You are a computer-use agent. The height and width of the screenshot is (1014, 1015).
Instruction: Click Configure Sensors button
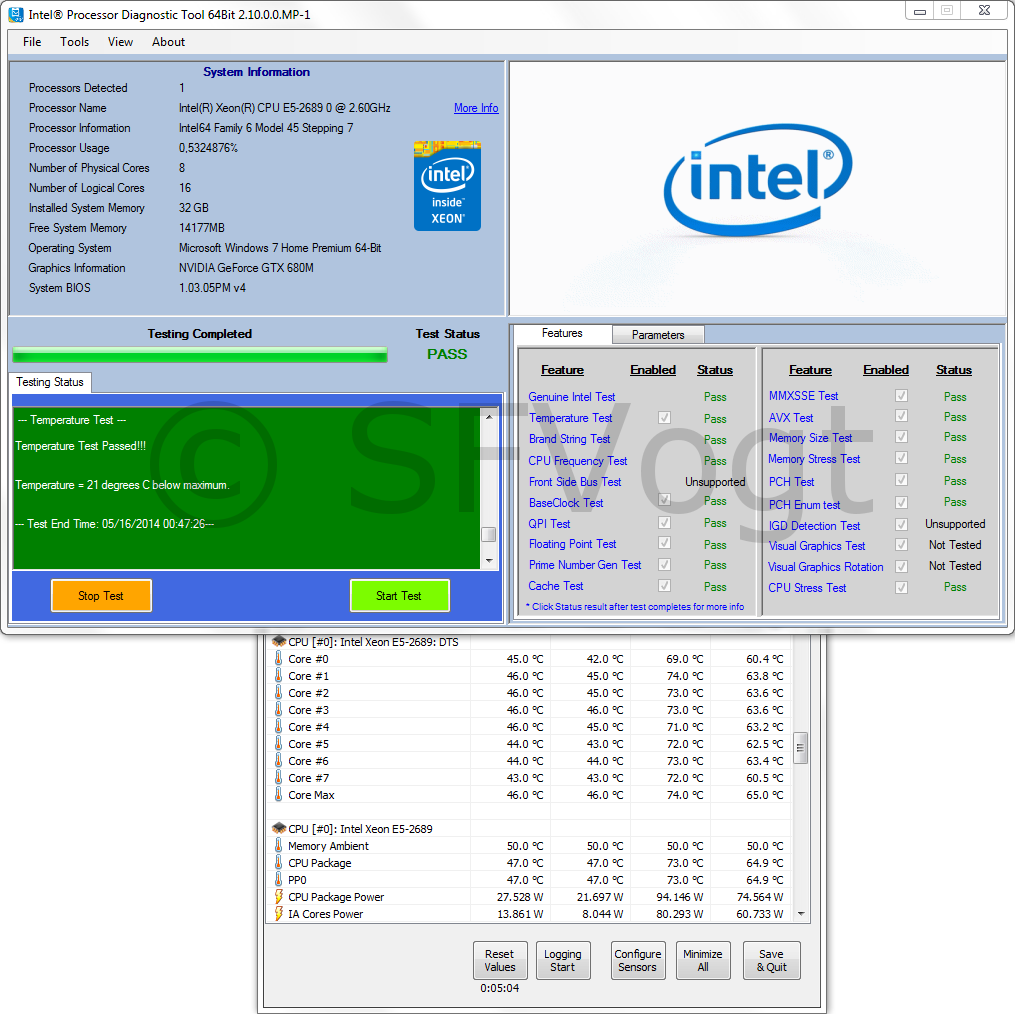tap(638, 960)
